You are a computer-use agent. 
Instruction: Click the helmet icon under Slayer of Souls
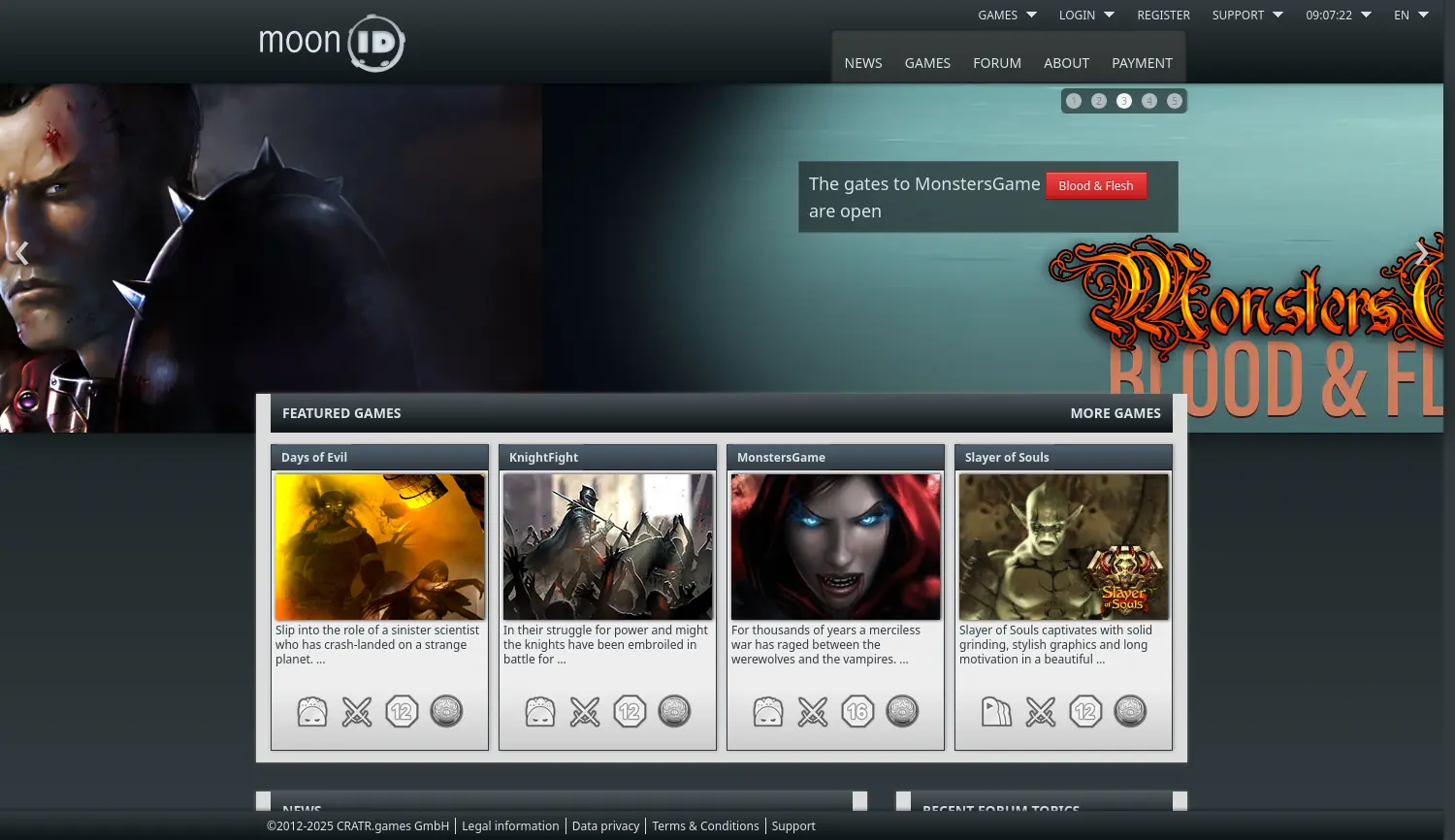(996, 712)
